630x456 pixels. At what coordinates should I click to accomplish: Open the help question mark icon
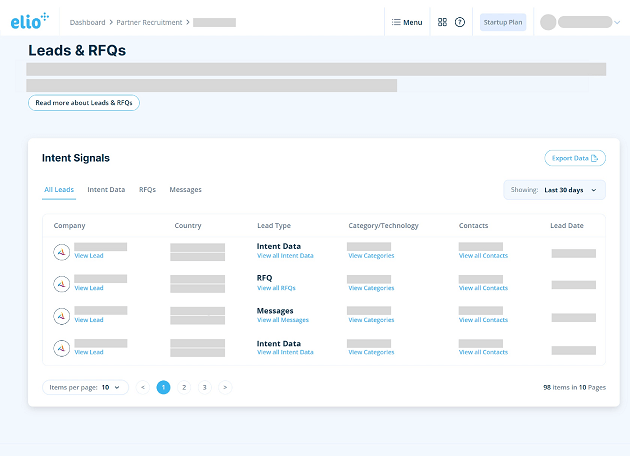click(x=460, y=22)
